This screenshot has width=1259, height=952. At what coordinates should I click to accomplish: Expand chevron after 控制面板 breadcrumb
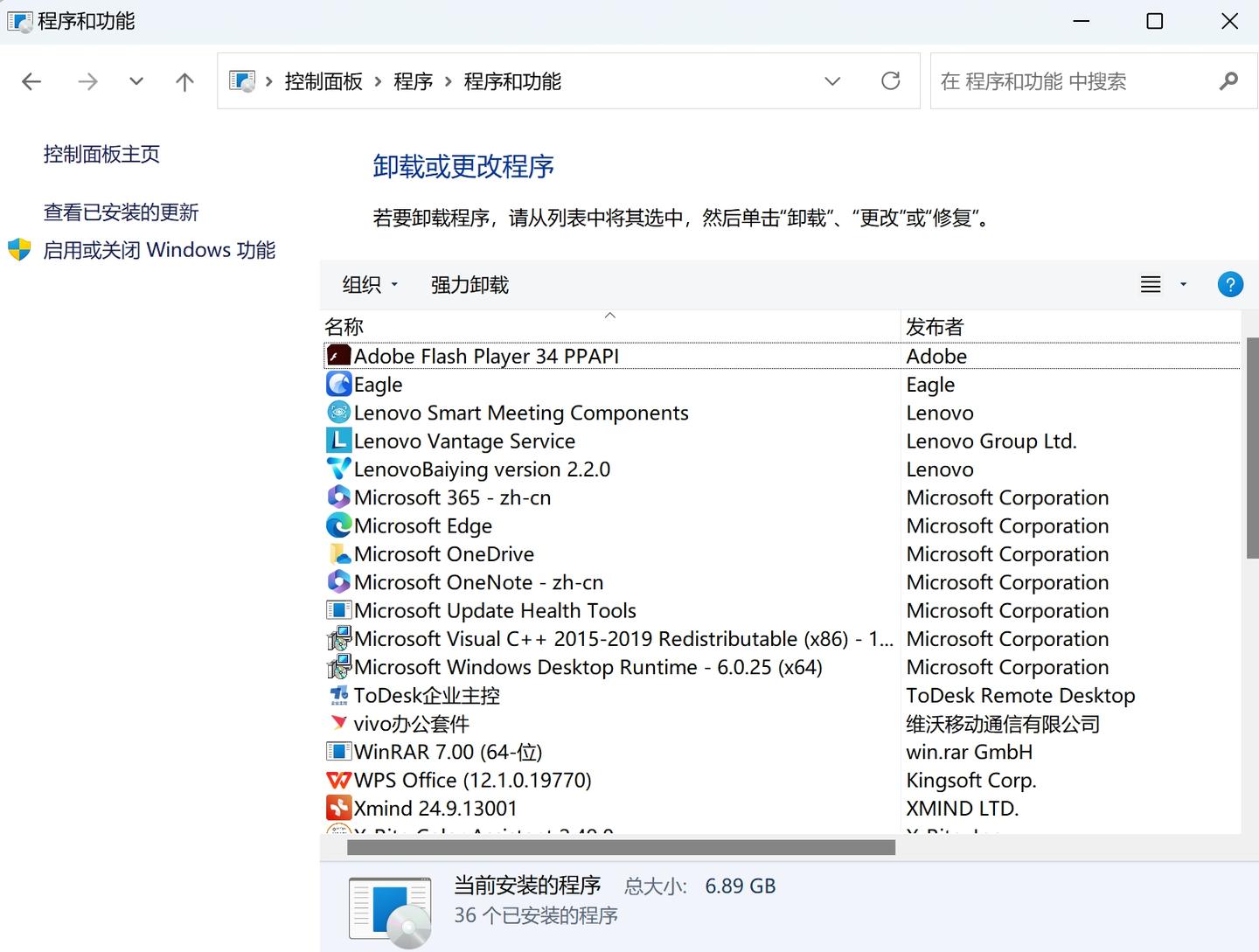tap(378, 81)
